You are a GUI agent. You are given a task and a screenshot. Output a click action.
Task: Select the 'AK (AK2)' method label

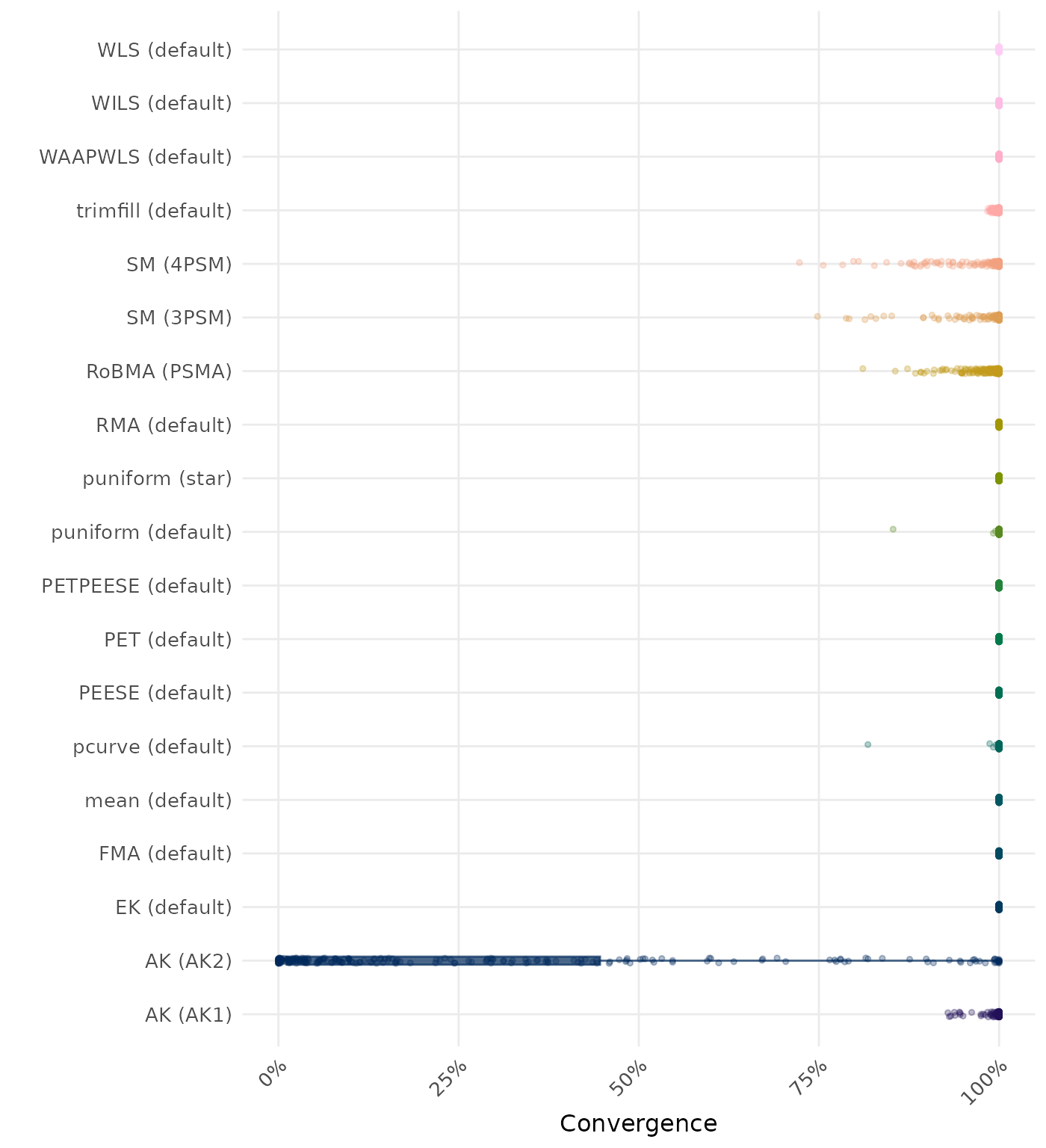point(188,961)
